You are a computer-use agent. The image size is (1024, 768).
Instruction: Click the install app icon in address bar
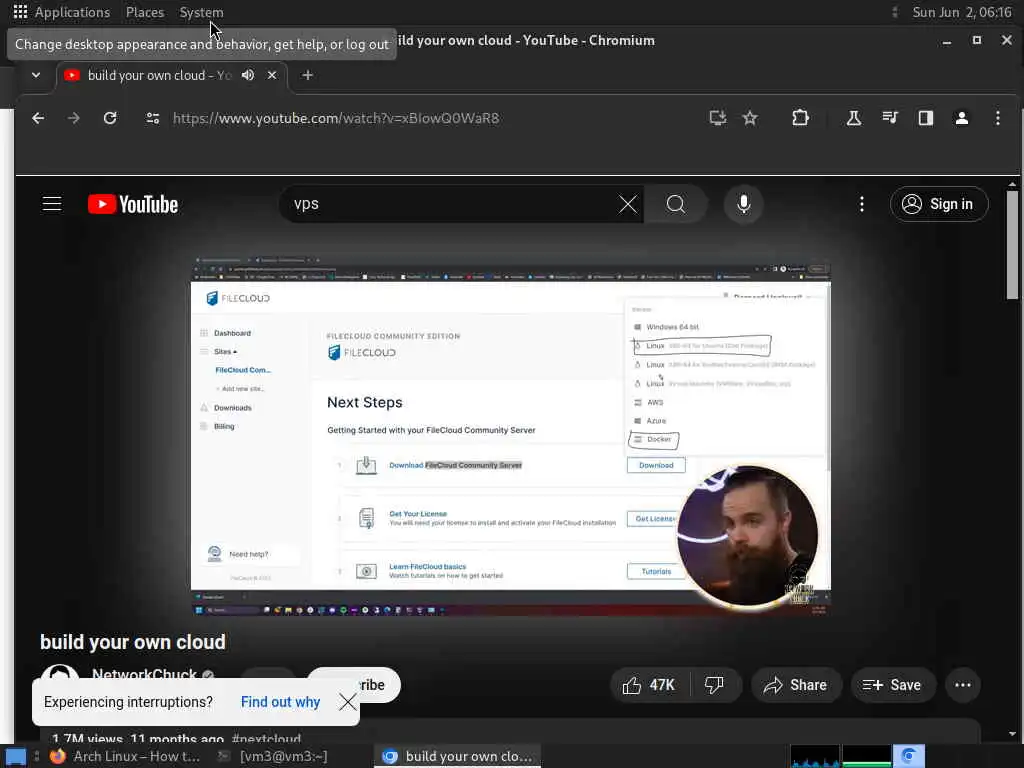pyautogui.click(x=718, y=118)
